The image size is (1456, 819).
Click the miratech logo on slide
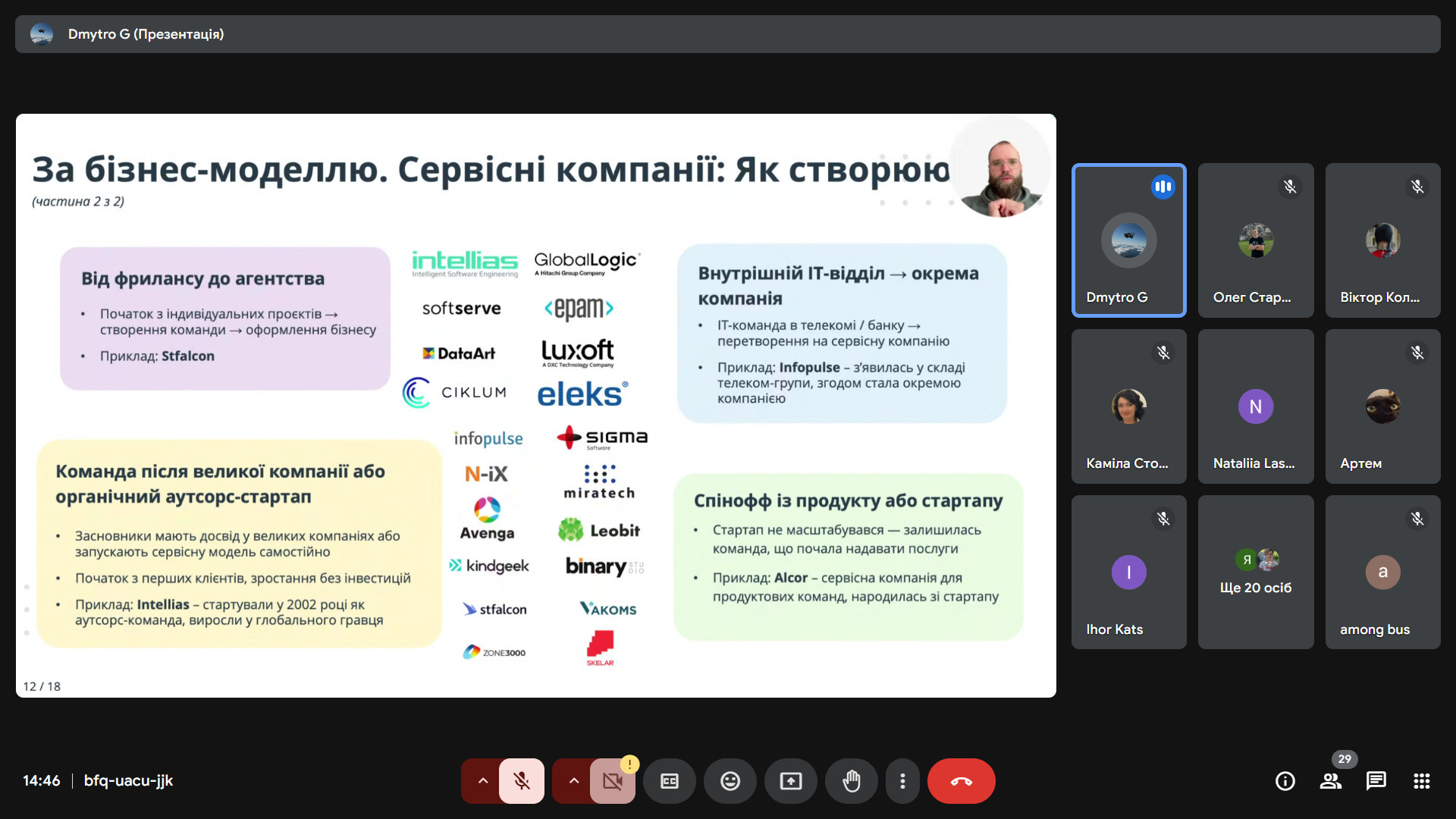pyautogui.click(x=599, y=482)
